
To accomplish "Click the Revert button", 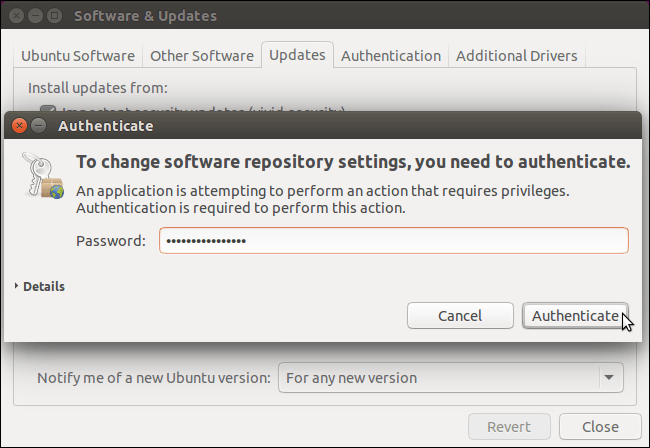I will click(x=509, y=426).
